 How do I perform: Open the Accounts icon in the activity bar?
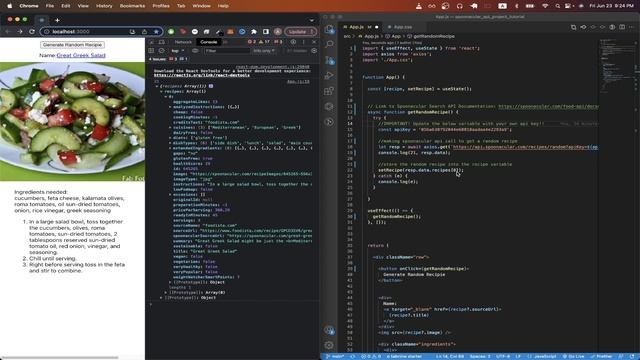[x=329, y=330]
